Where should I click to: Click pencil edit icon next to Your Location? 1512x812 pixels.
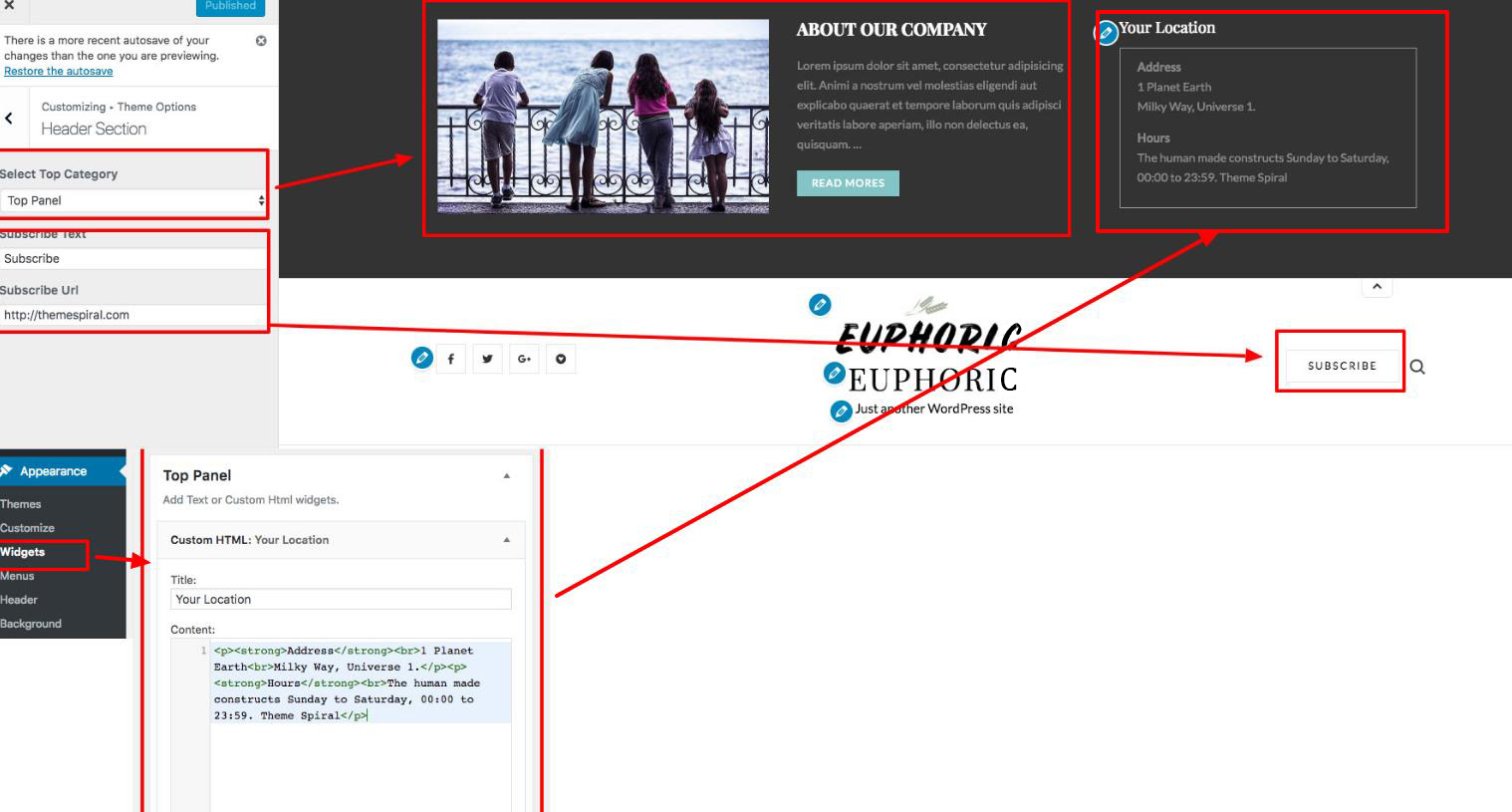point(1105,33)
